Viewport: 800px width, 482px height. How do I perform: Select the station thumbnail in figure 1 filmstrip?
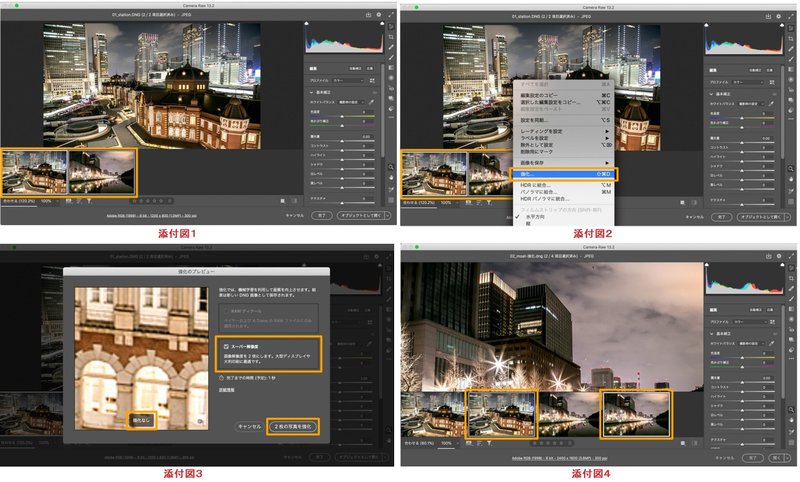[x=35, y=172]
